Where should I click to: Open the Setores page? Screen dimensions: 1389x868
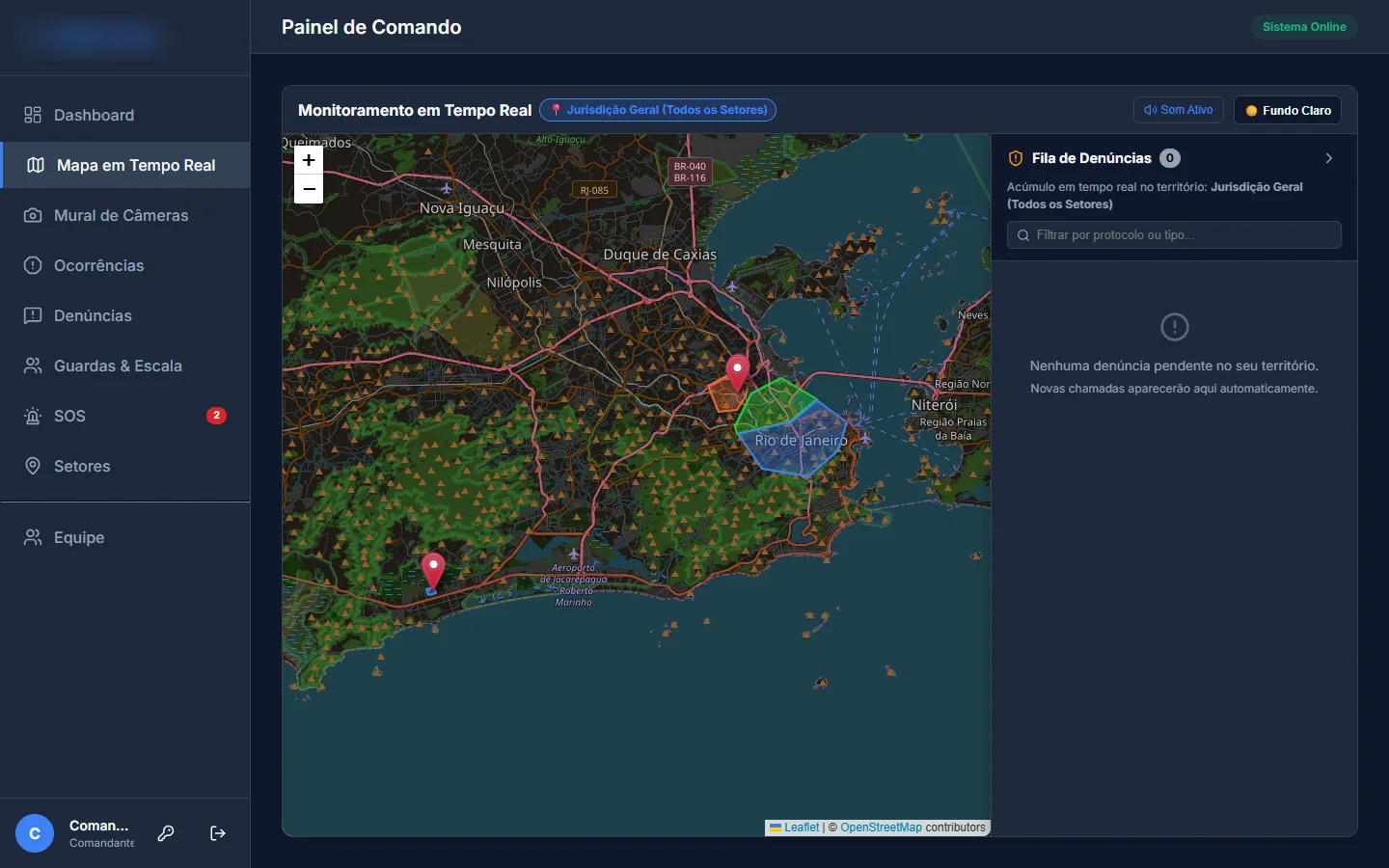[125, 466]
